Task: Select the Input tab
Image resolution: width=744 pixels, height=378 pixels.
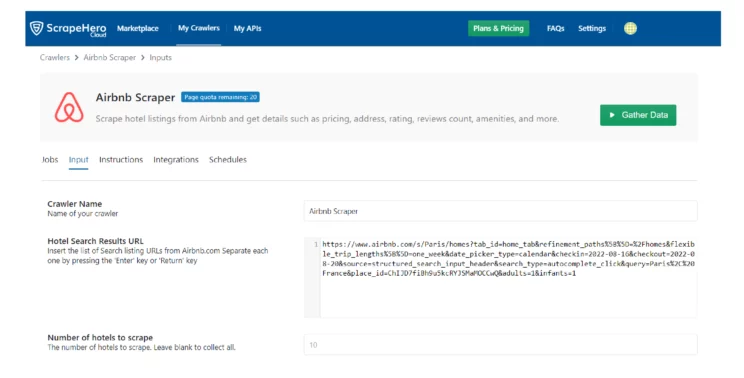Action: (78, 160)
